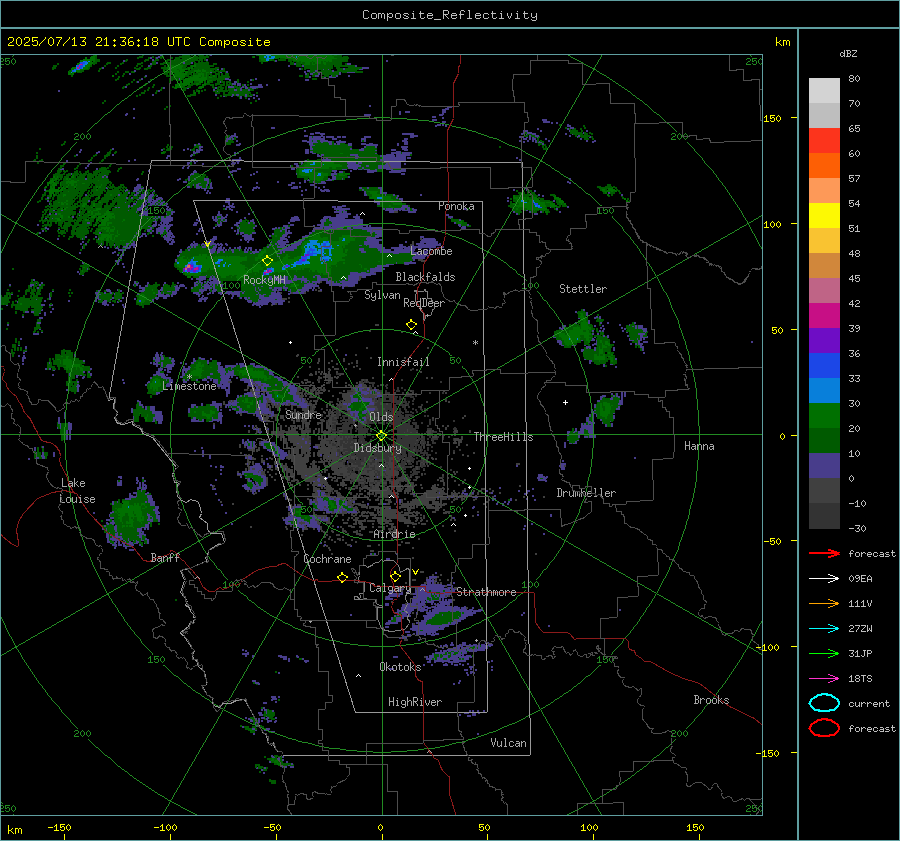Viewport: 900px width, 841px height.
Task: Click the cyan 27ZW arrow in legend
Action: [824, 629]
